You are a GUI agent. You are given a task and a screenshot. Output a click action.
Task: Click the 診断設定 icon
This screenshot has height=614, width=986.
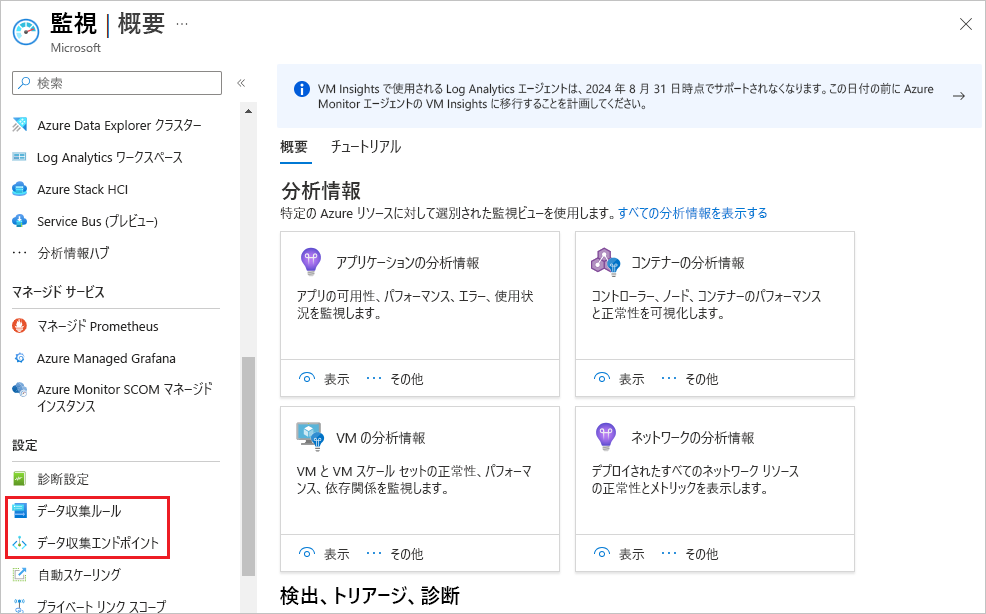pos(19,479)
